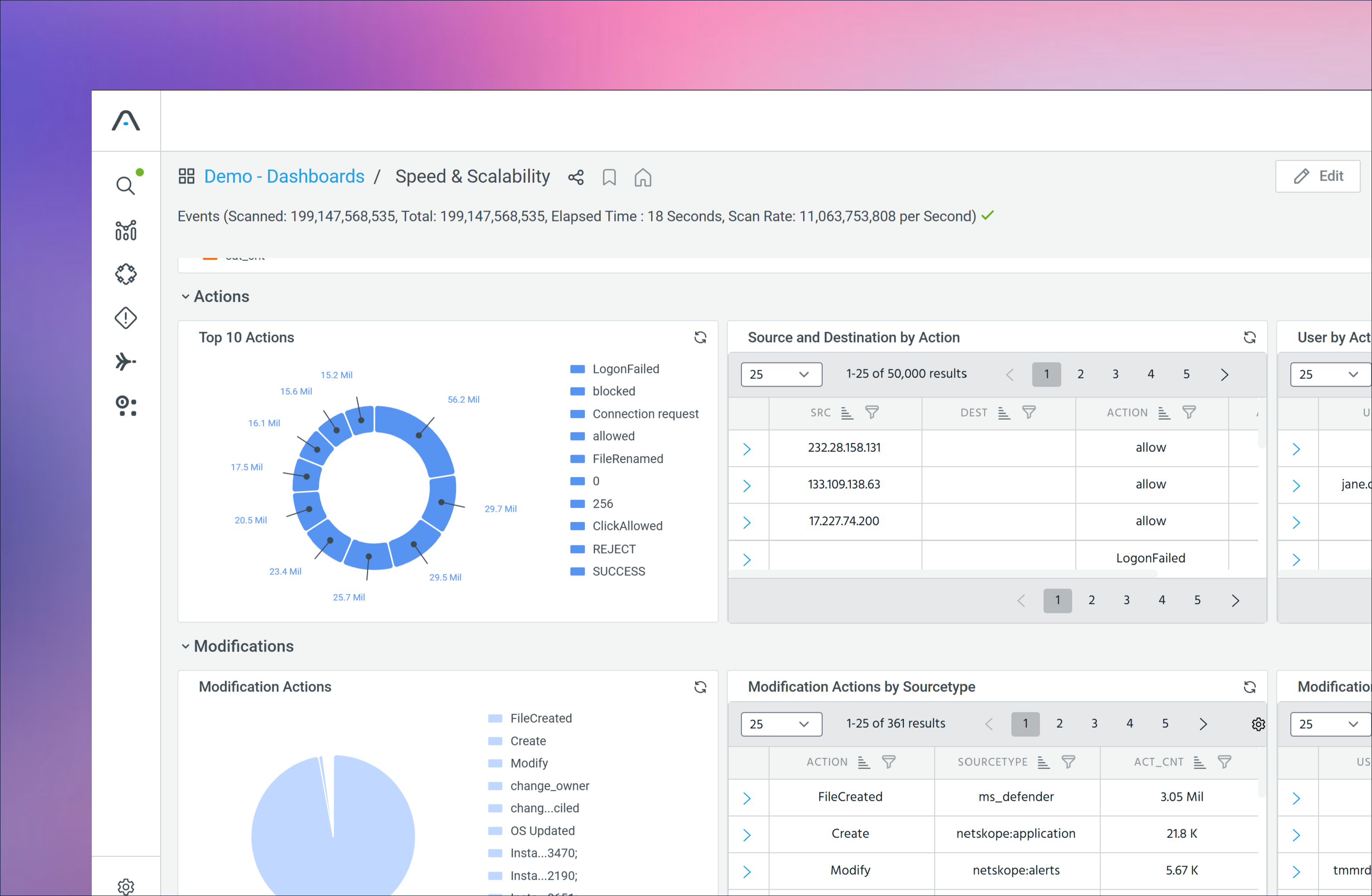
Task: Sort the ACT_CNT column
Action: coord(1199,762)
